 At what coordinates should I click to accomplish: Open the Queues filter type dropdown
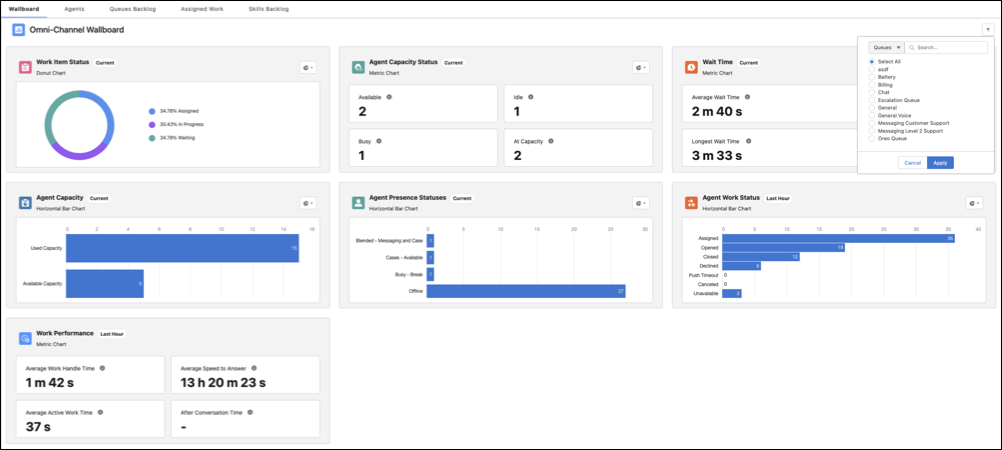(886, 47)
